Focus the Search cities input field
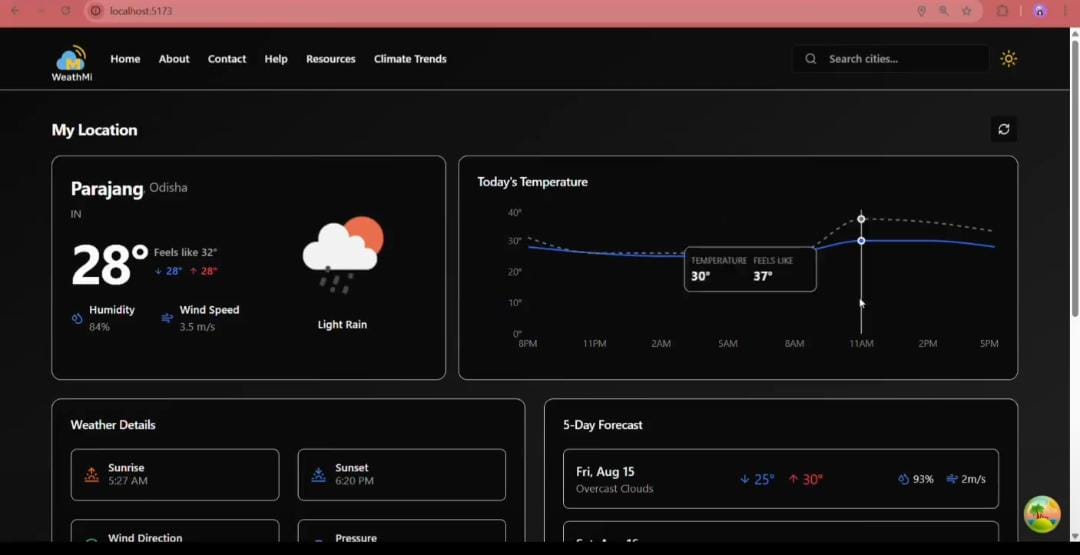The height and width of the screenshot is (555, 1080). [900, 59]
